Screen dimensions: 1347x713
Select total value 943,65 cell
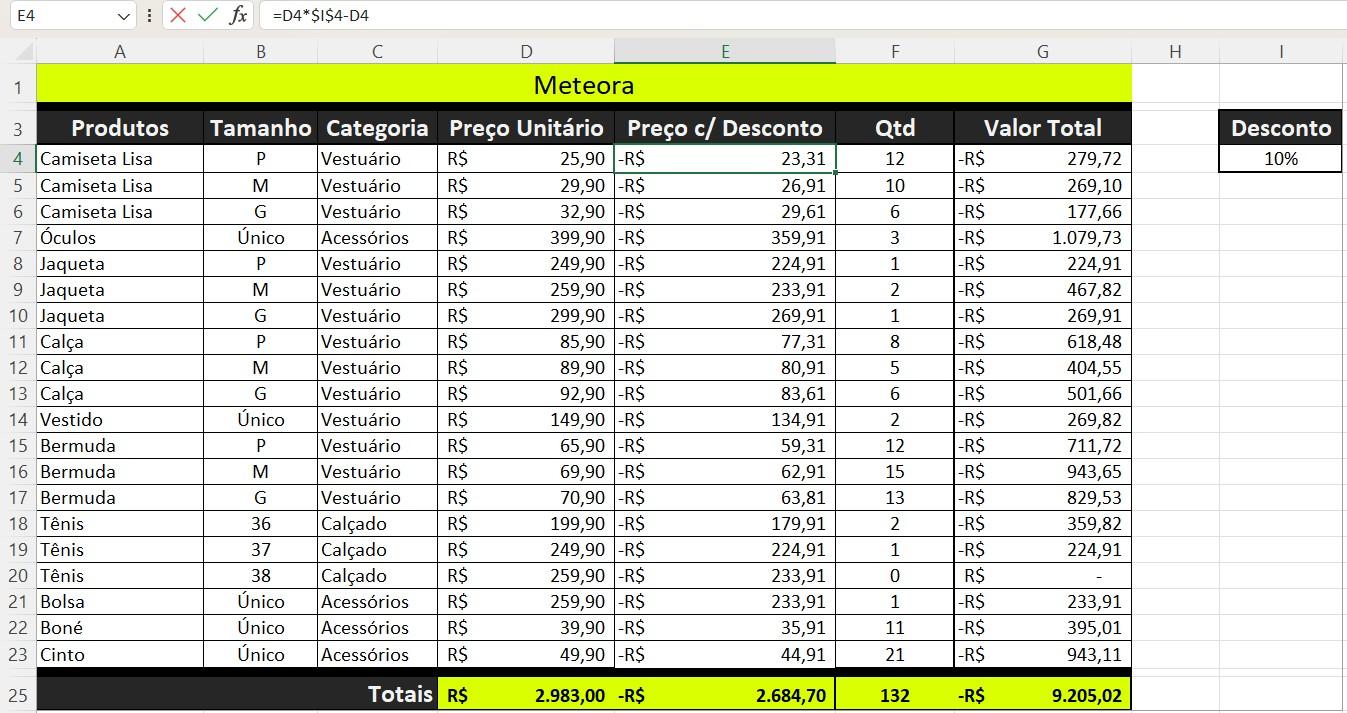click(x=1043, y=471)
